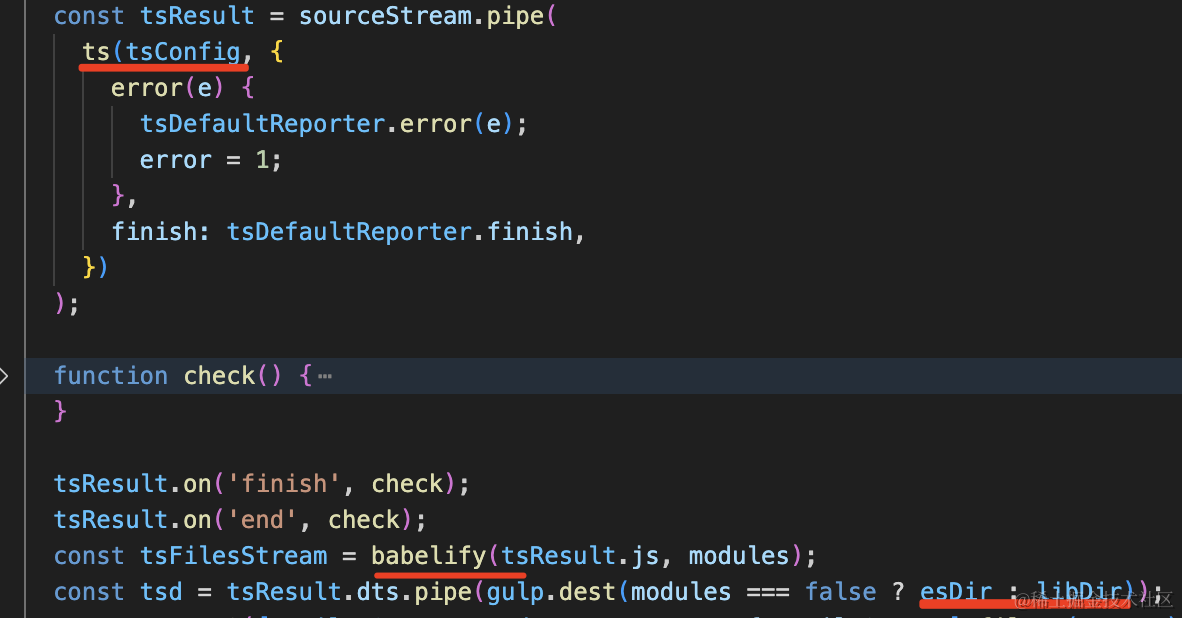Click the false keyword in the ternary
The image size is (1182, 618).
pyautogui.click(x=841, y=592)
